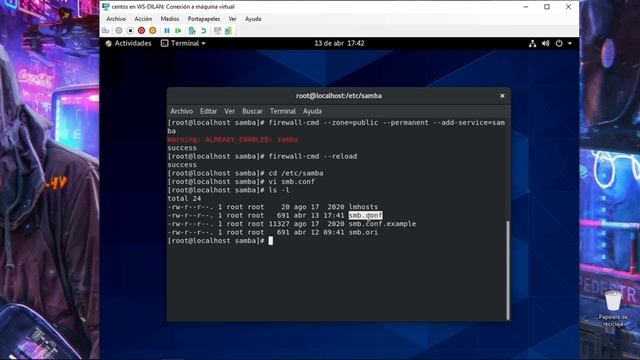Image resolution: width=640 pixels, height=360 pixels.
Task: Click the 'total 24' line
Action: coord(184,198)
